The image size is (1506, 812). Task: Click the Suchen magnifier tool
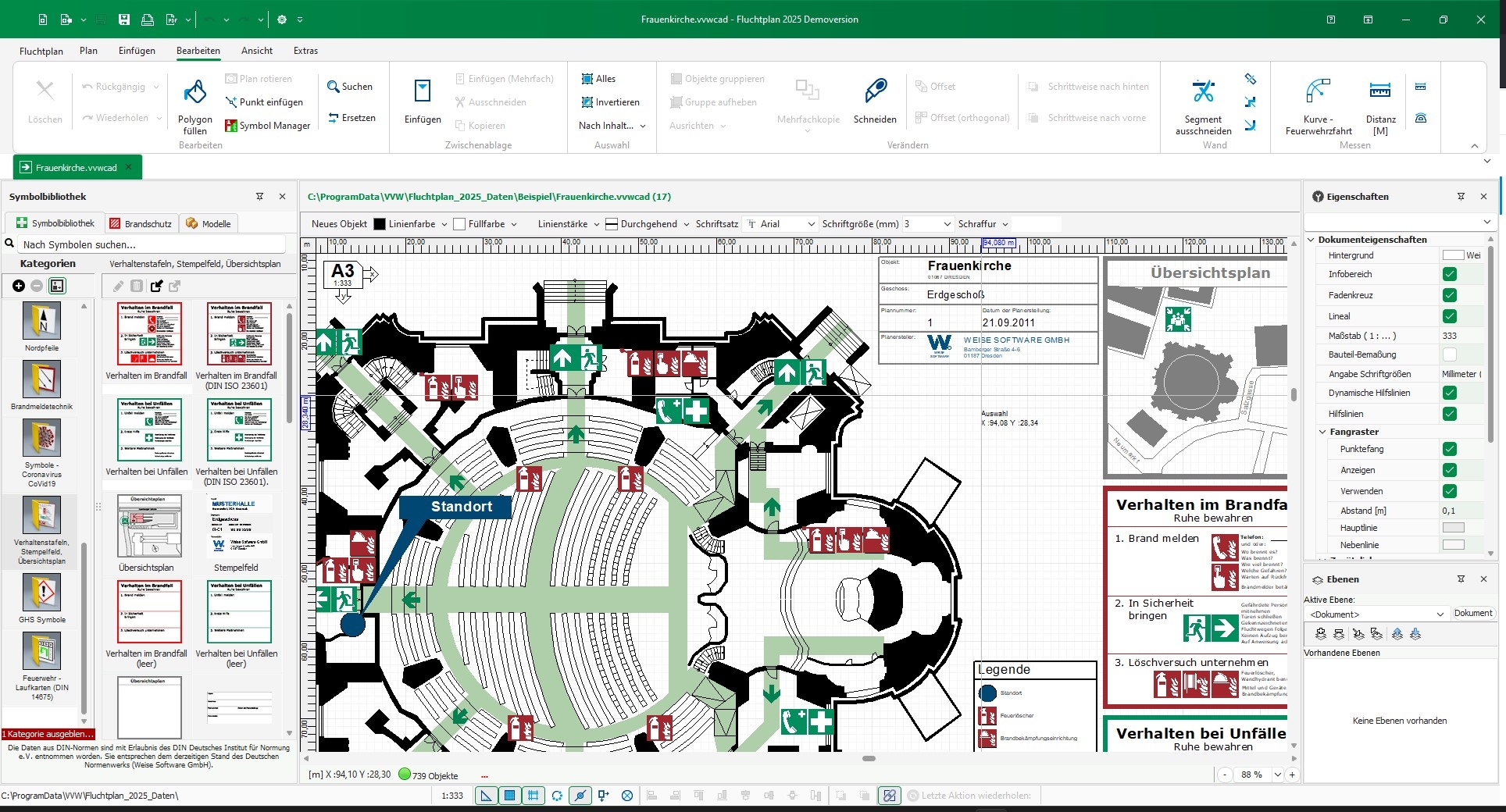pos(350,87)
